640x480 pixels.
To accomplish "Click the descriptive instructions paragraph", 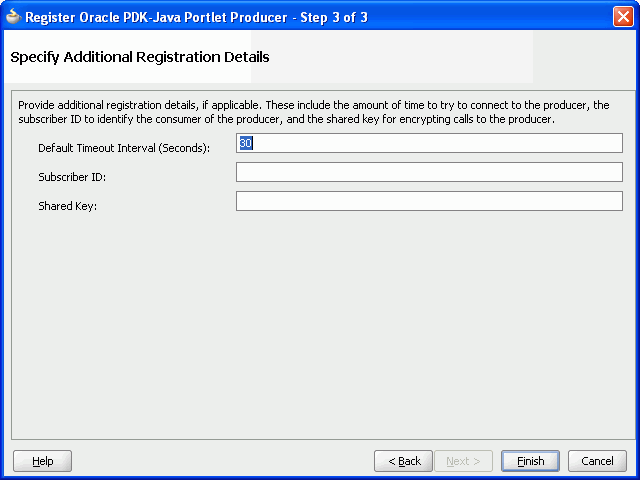I will click(x=313, y=112).
